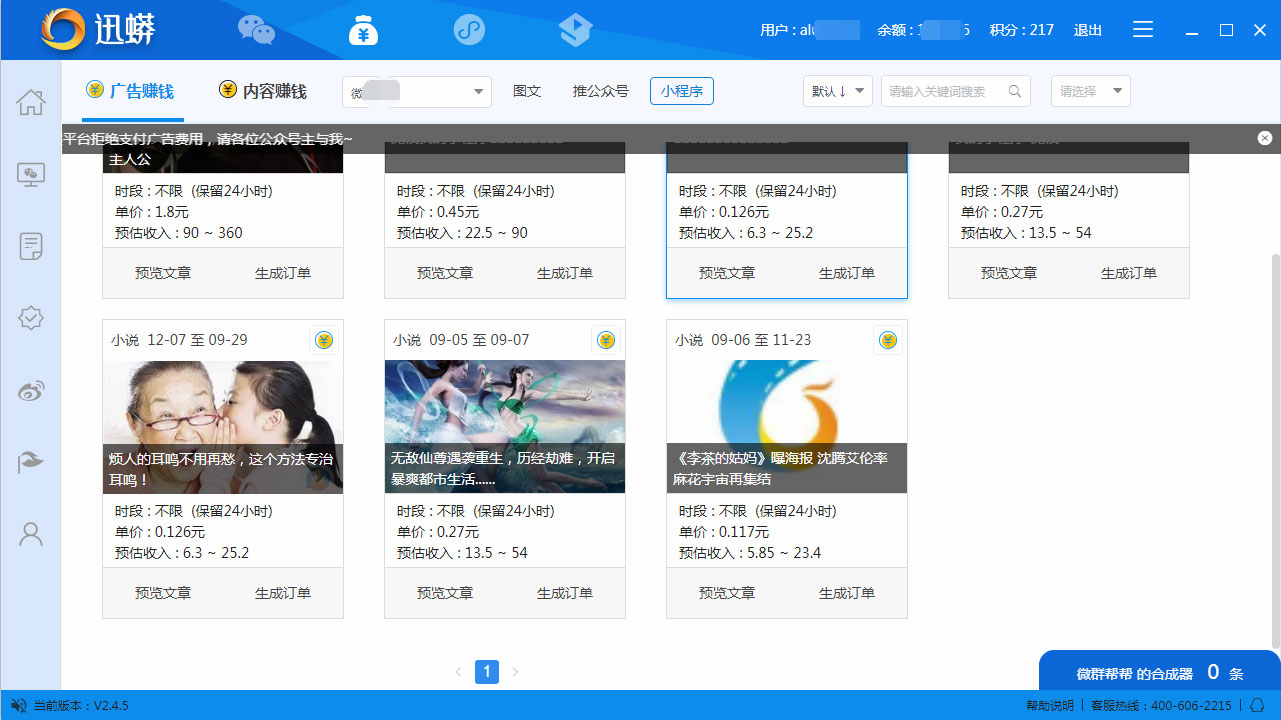Open the Weibo icon in sidebar
Screen dimensions: 1281x720
[31, 390]
